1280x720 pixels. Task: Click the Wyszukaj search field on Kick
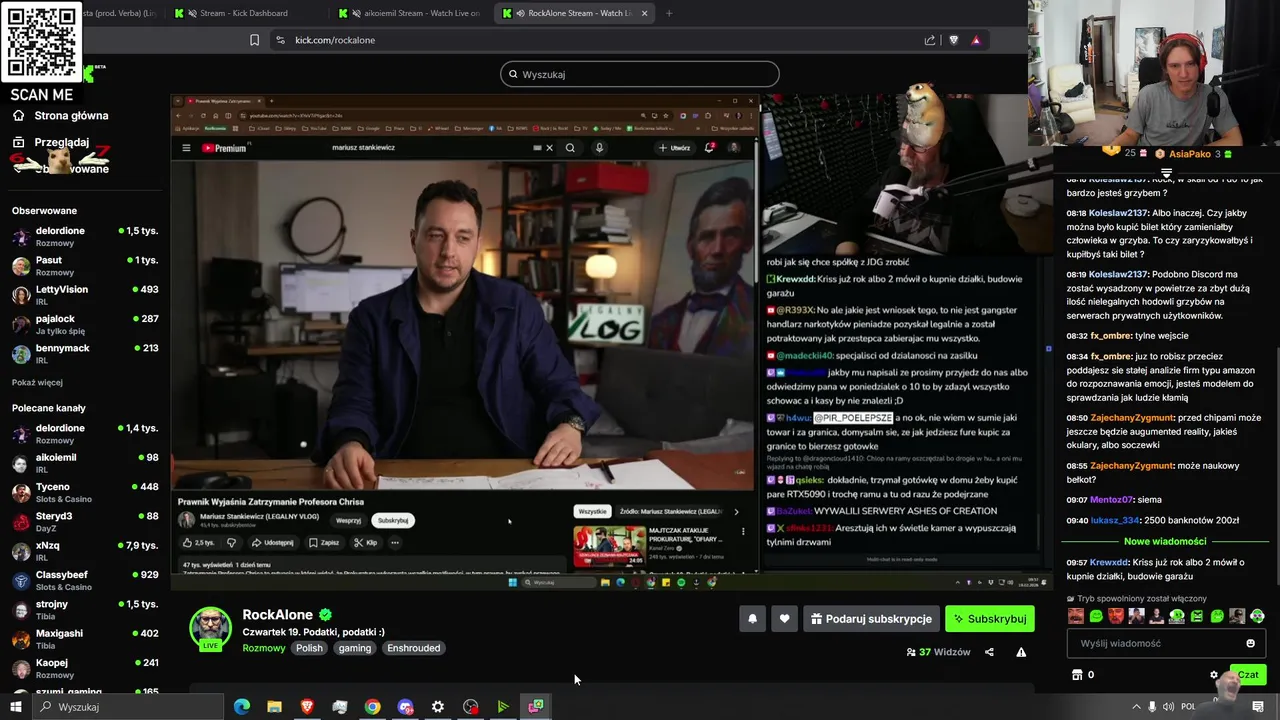640,74
